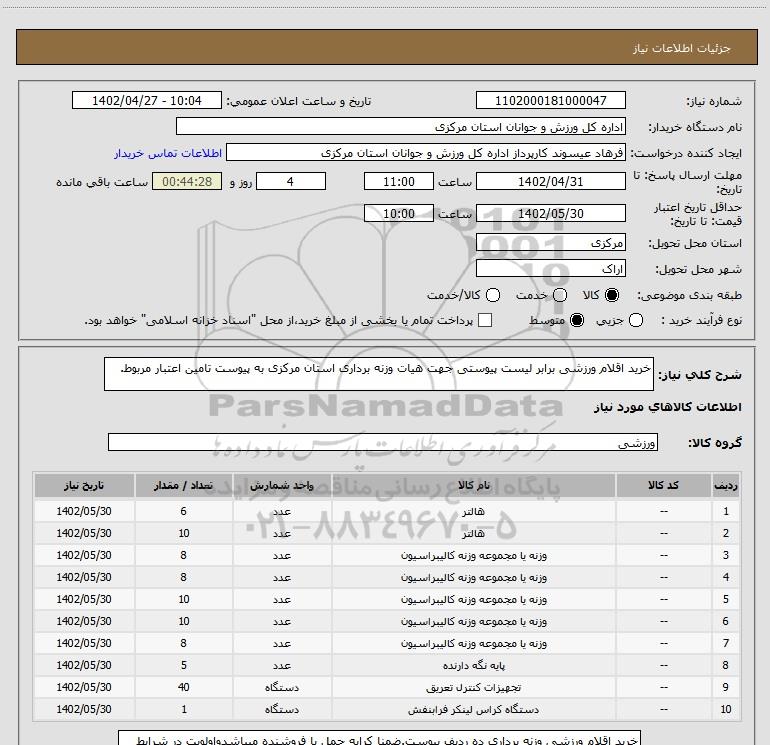The width and height of the screenshot is (770, 745).
Task: Click the ردیف column header
Action: click(726, 485)
